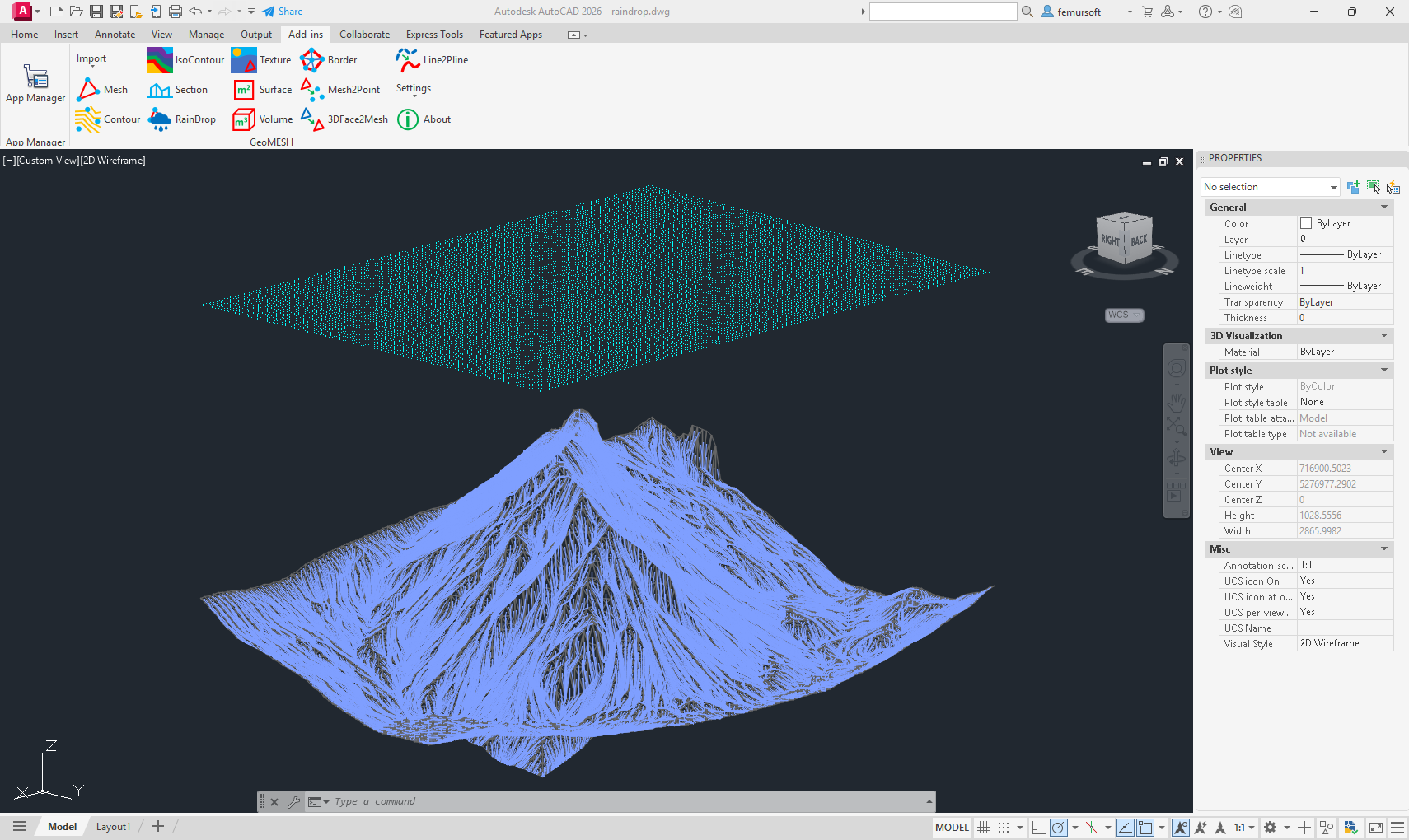
Task: Launch the App Manager
Action: click(x=35, y=84)
